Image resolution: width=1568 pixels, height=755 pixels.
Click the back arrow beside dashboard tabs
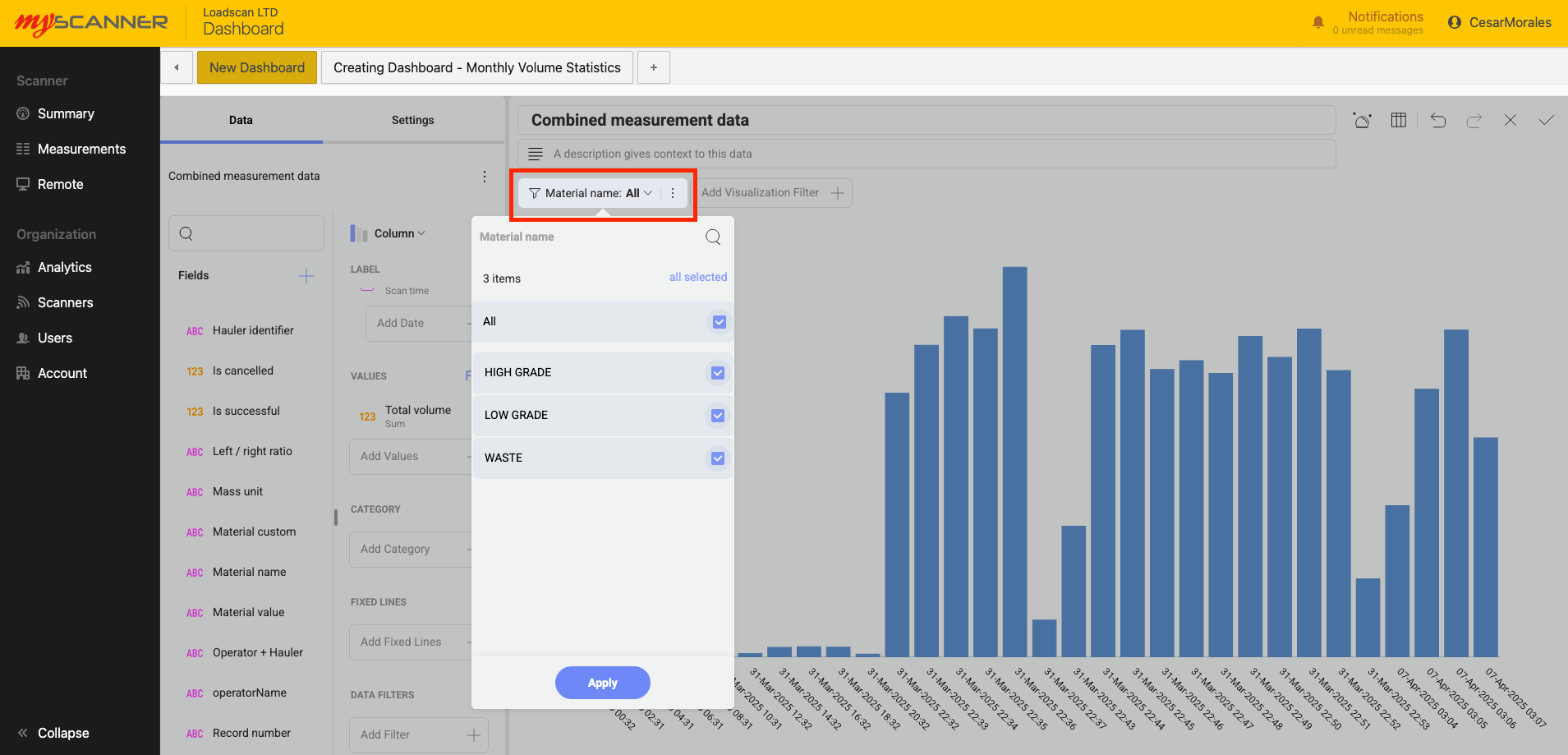[x=177, y=67]
